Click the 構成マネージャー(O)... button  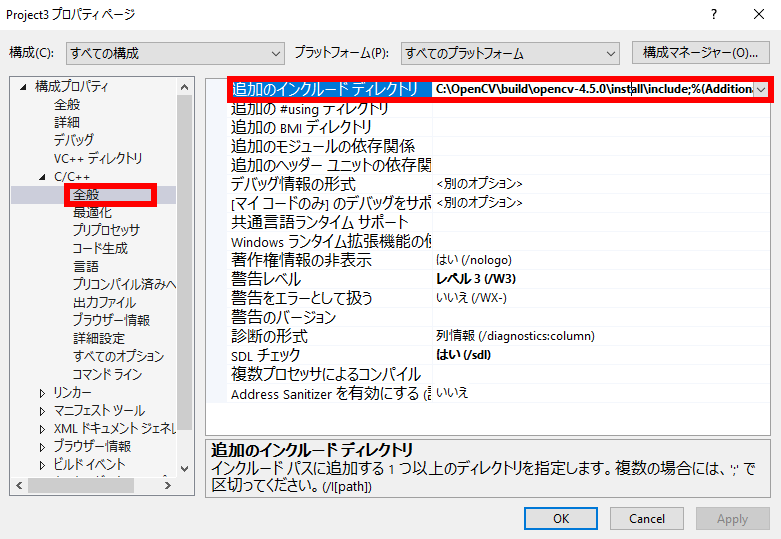pyautogui.click(x=700, y=52)
